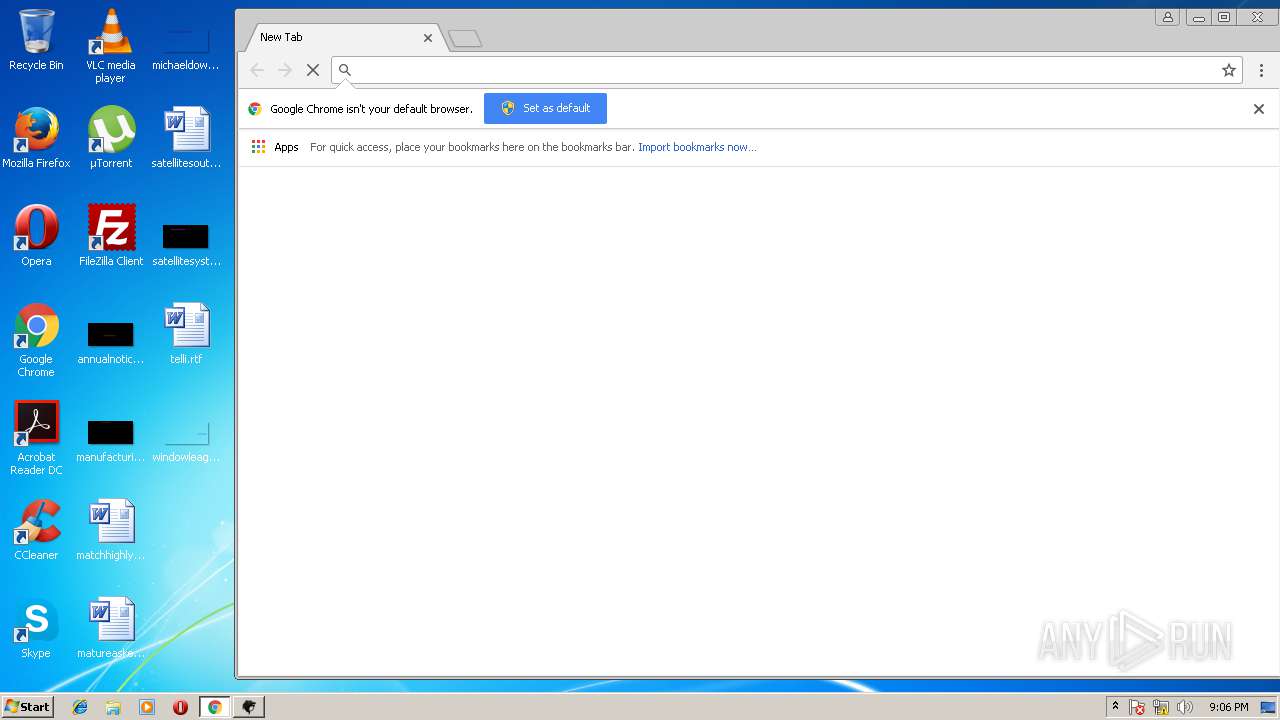The height and width of the screenshot is (720, 1280).
Task: Open CCleaner desktop shortcut
Action: (x=36, y=530)
